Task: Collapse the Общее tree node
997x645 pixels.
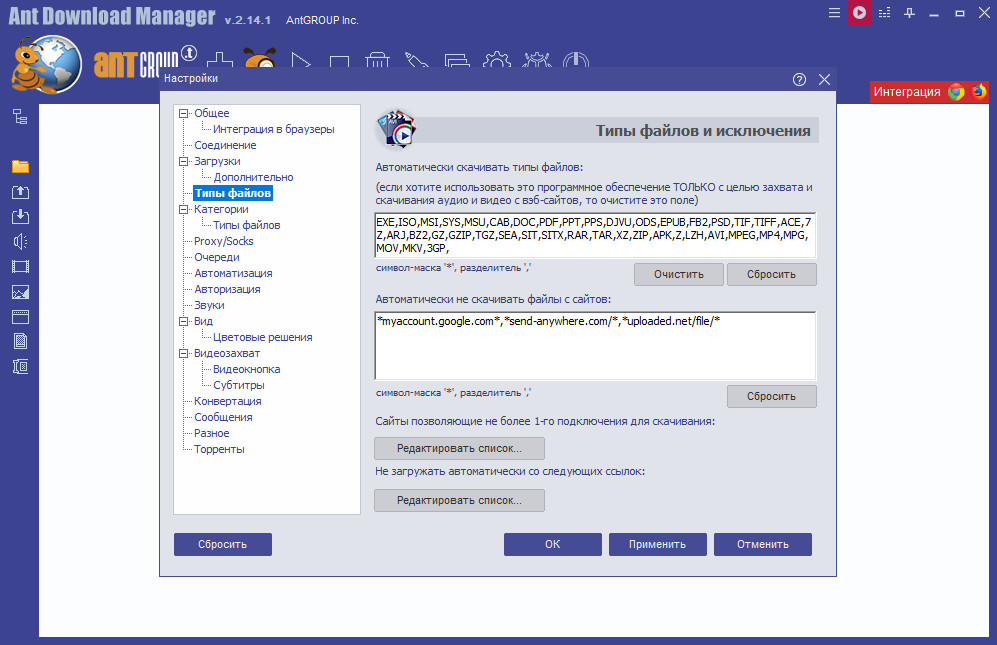Action: (x=184, y=113)
